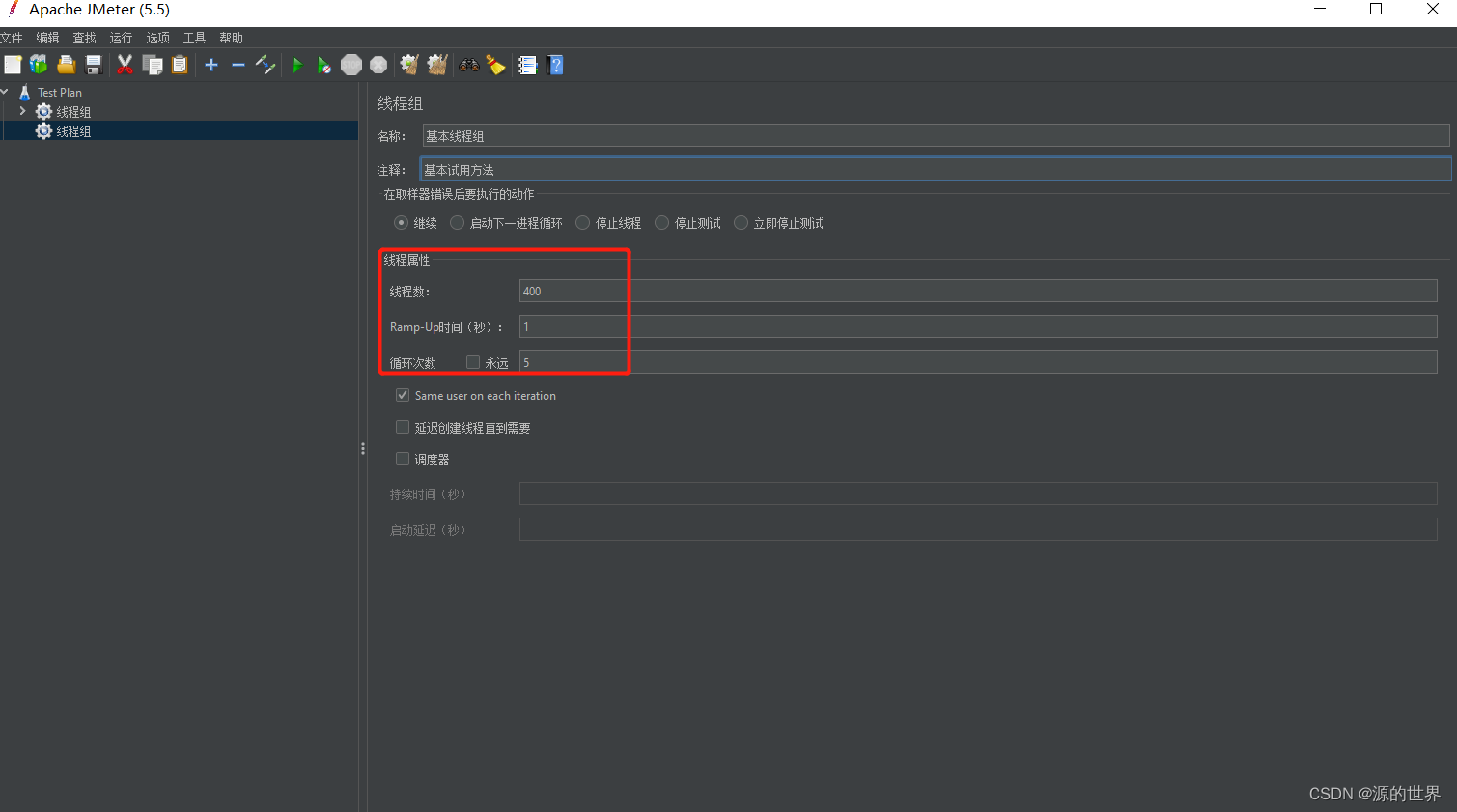
Task: Start test without pauses icon
Action: 324,65
